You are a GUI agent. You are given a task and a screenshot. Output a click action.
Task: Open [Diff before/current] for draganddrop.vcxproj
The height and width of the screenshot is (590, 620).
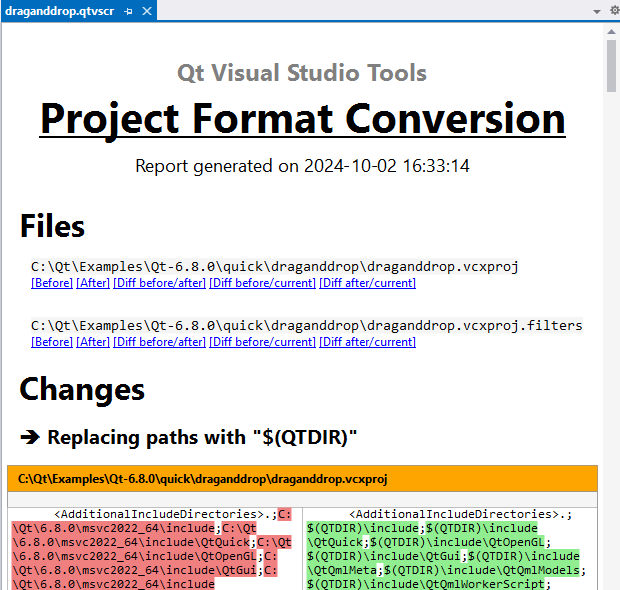pyautogui.click(x=263, y=283)
